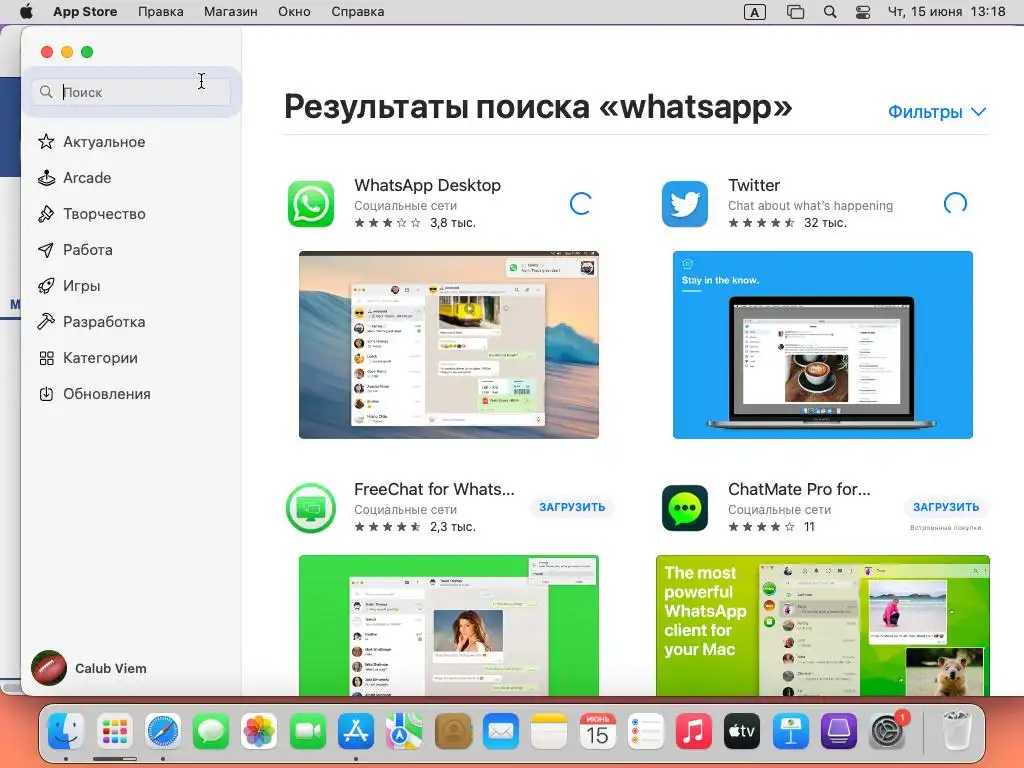Expand the Фильтры dropdown

click(x=936, y=112)
